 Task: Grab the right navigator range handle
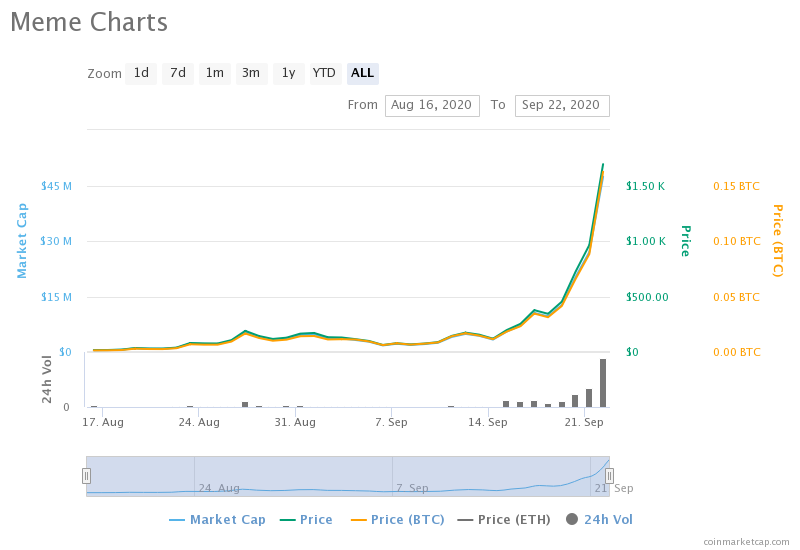pyautogui.click(x=609, y=476)
